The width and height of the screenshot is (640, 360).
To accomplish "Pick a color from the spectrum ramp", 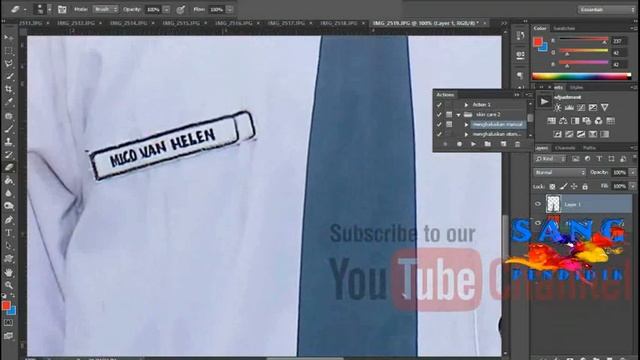I will [581, 76].
